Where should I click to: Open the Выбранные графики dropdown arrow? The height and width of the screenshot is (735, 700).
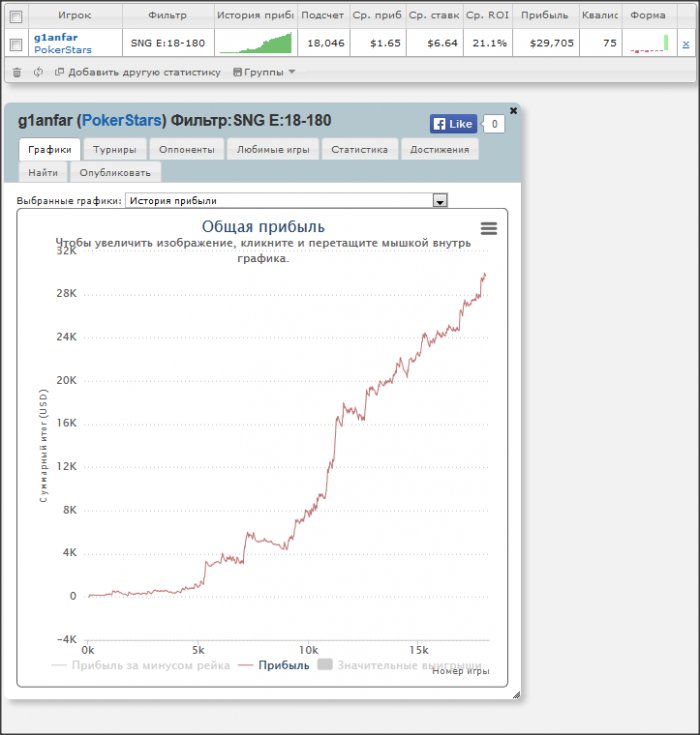[440, 201]
